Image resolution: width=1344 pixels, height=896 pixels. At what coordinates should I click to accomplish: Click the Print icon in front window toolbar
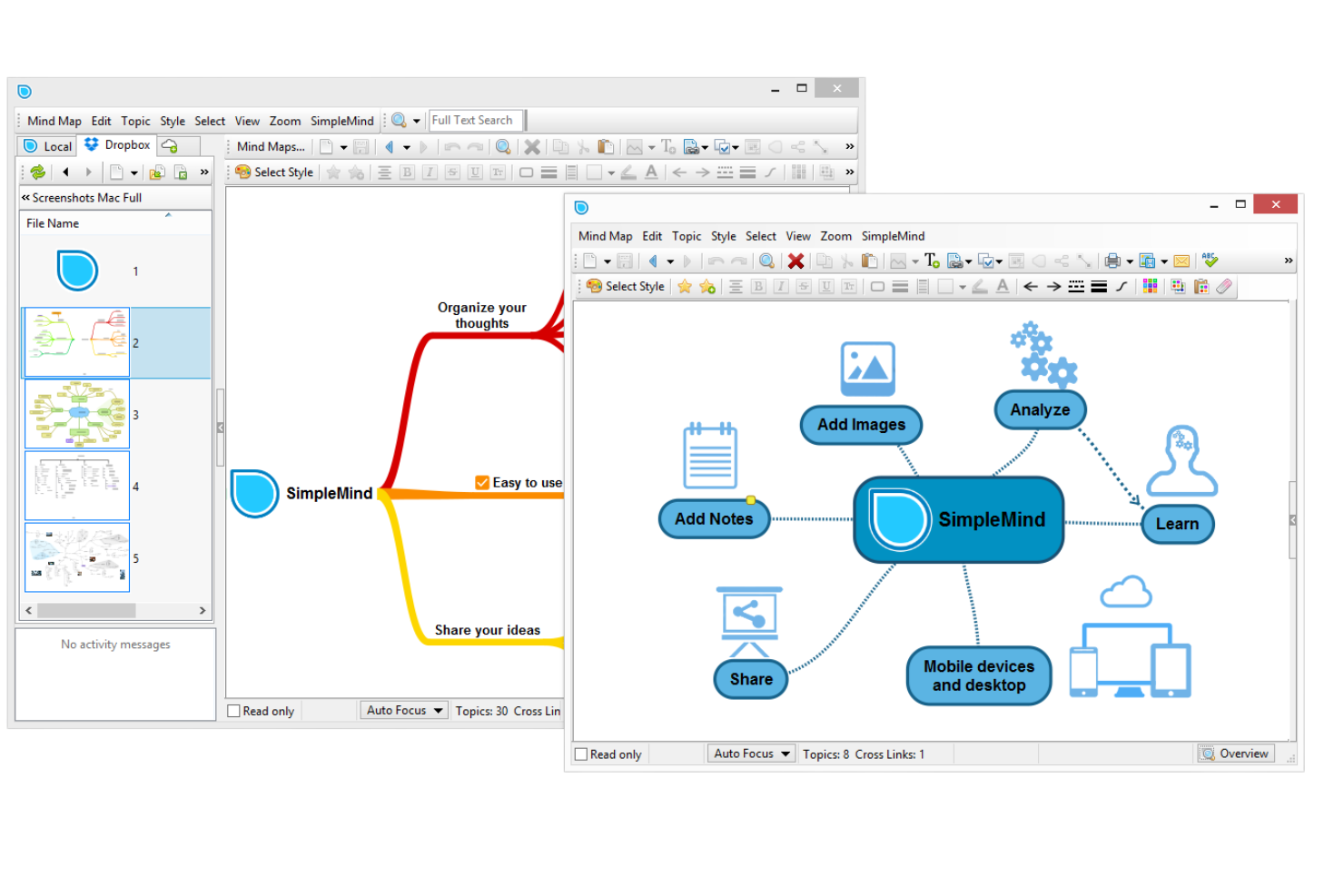1112,261
